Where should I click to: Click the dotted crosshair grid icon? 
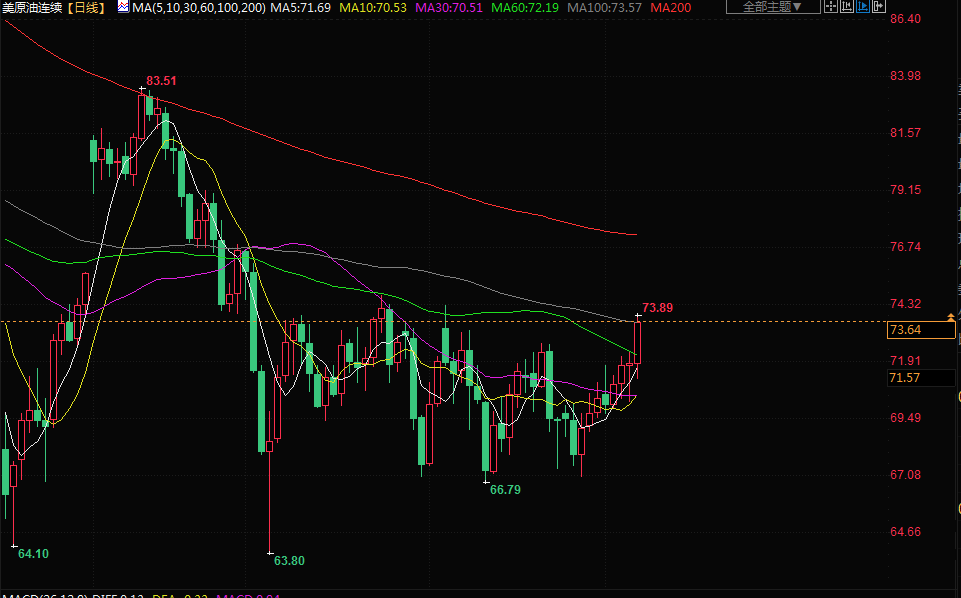[x=832, y=7]
